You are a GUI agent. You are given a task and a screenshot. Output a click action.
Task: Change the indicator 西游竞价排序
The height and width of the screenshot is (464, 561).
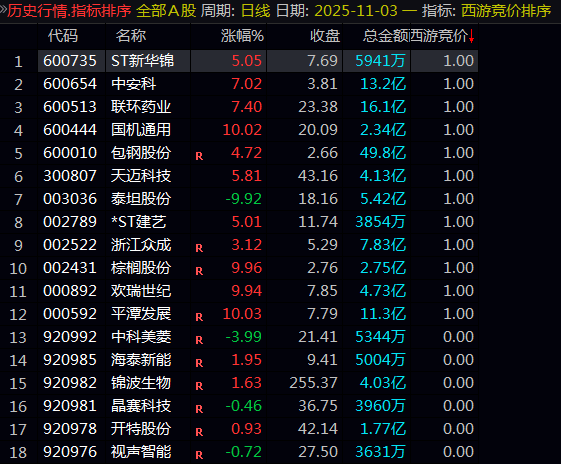[x=506, y=11]
